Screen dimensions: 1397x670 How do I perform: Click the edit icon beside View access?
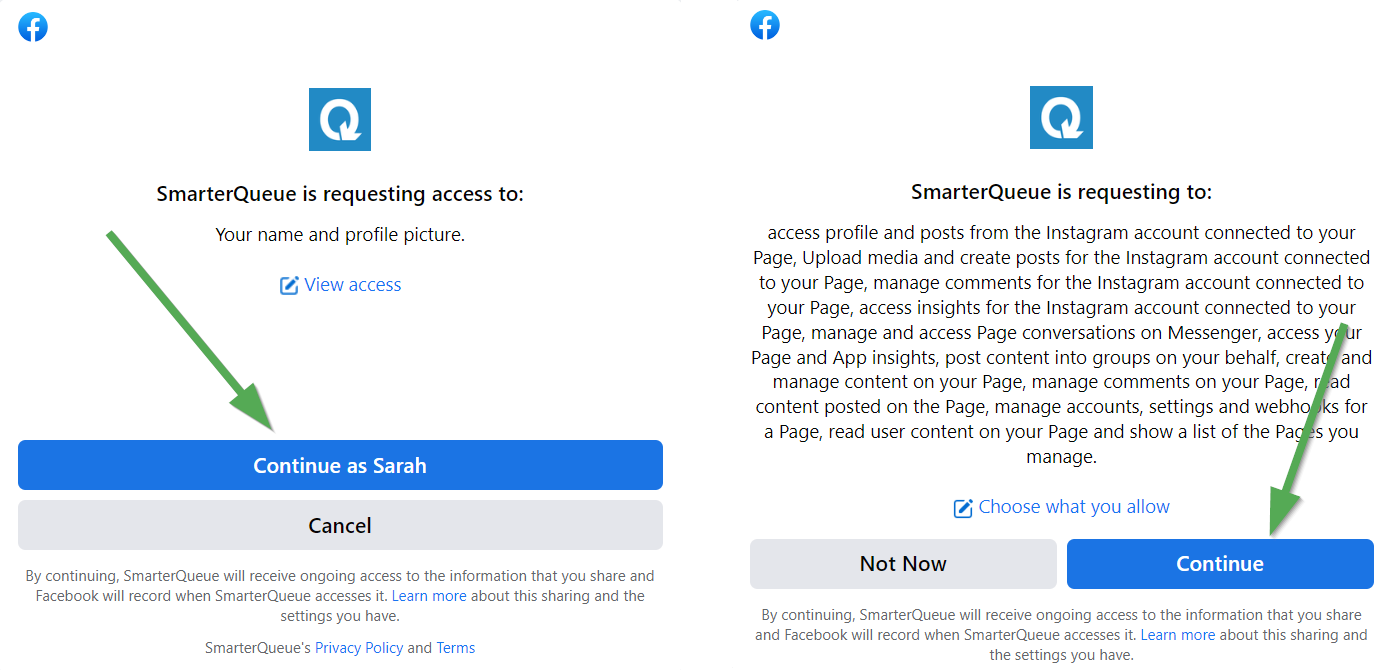pos(289,285)
